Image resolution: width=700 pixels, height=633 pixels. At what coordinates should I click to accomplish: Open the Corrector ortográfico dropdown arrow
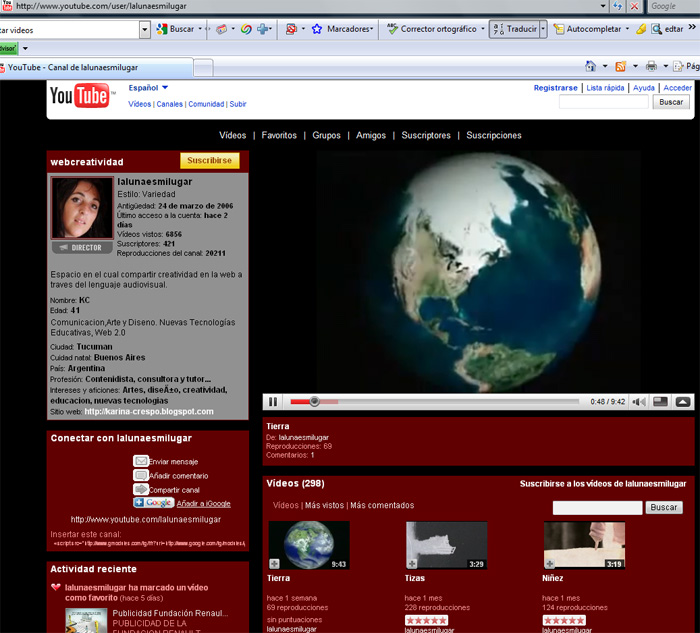(483, 29)
